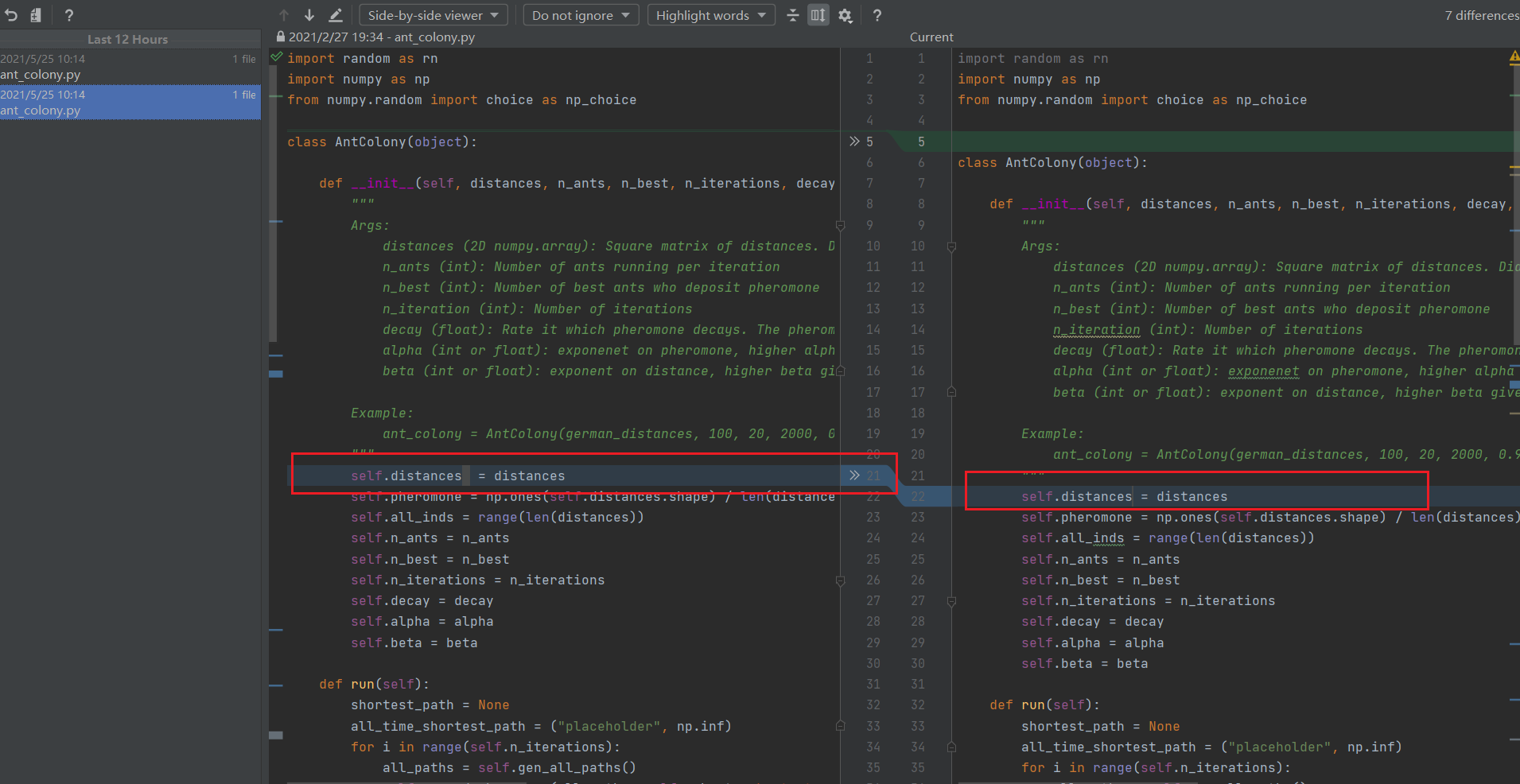Apply the change at line 5 chevron
The width and height of the screenshot is (1520, 784).
[854, 141]
